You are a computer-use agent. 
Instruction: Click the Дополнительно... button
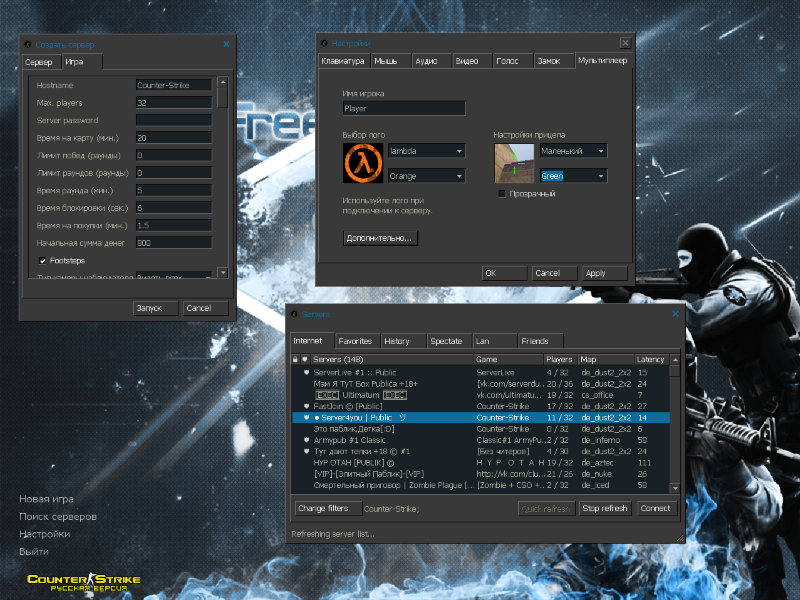click(380, 238)
